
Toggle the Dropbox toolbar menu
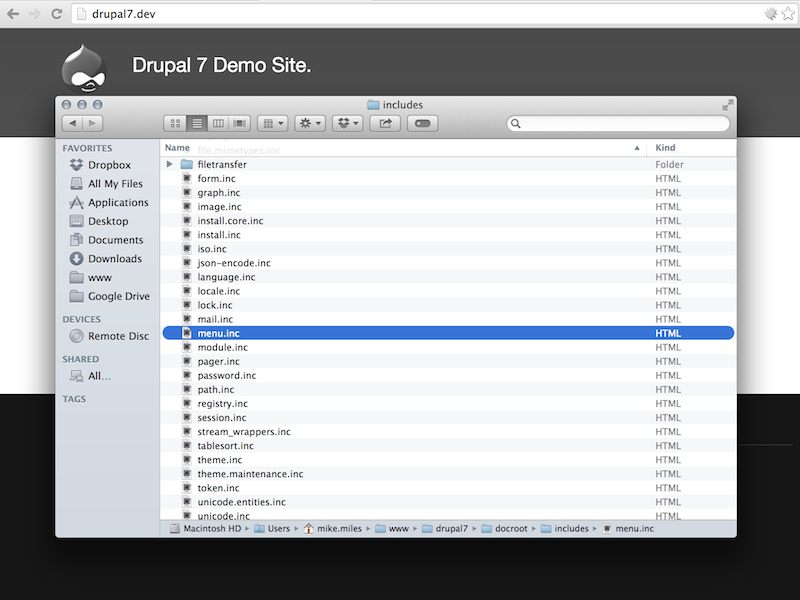pos(345,122)
